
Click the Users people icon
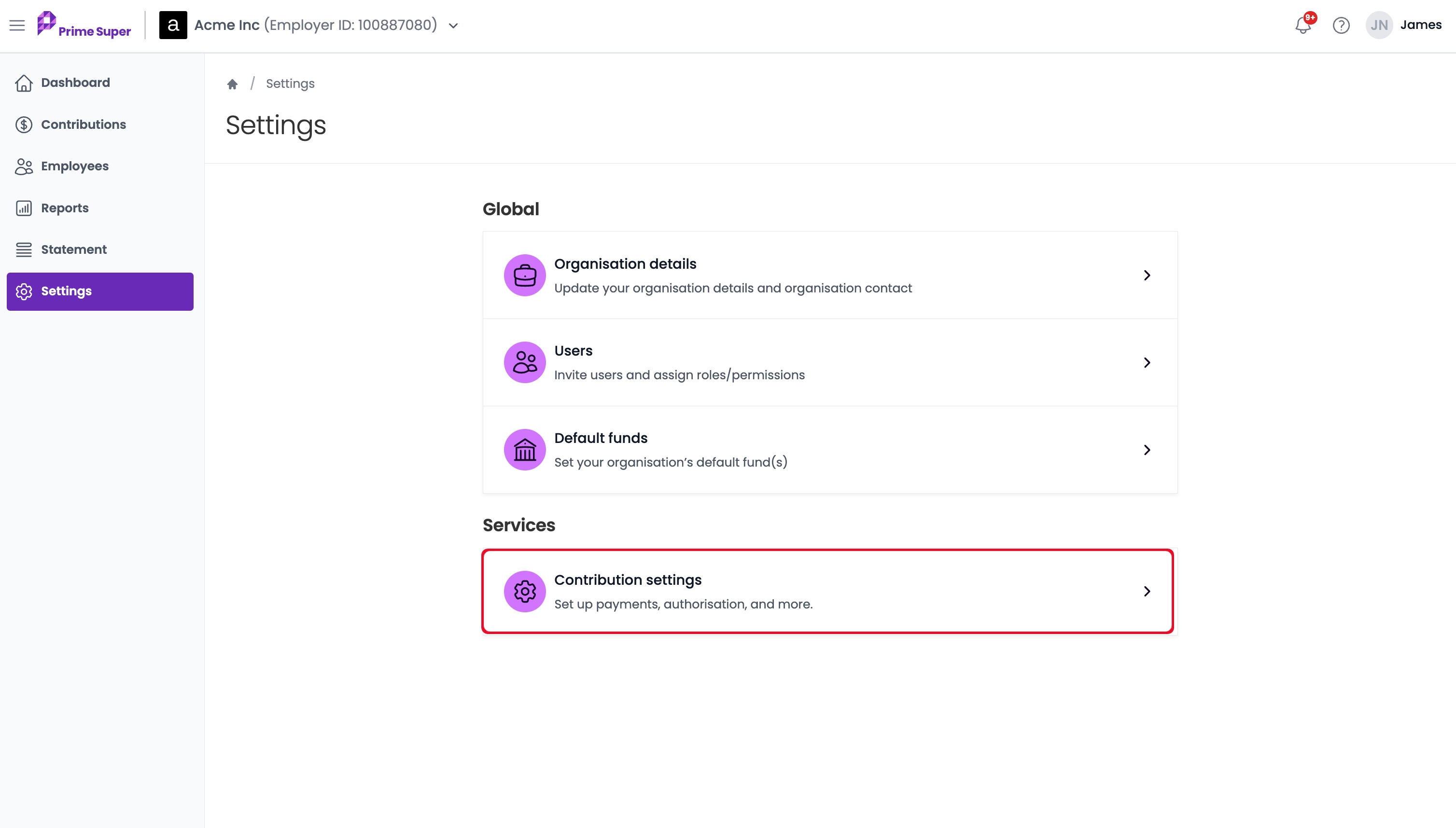525,362
